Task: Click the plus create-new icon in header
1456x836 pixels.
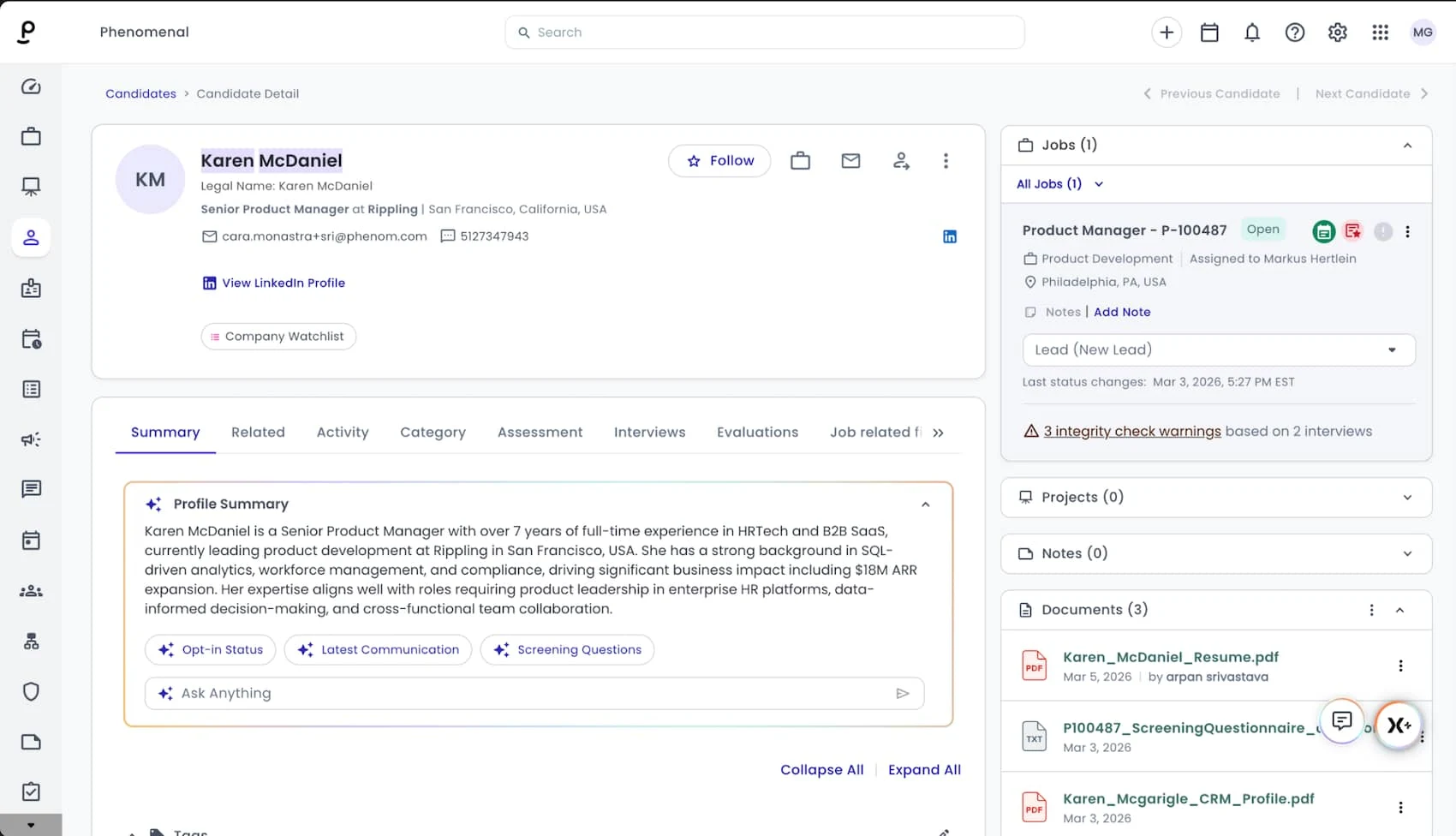Action: pos(1167,33)
